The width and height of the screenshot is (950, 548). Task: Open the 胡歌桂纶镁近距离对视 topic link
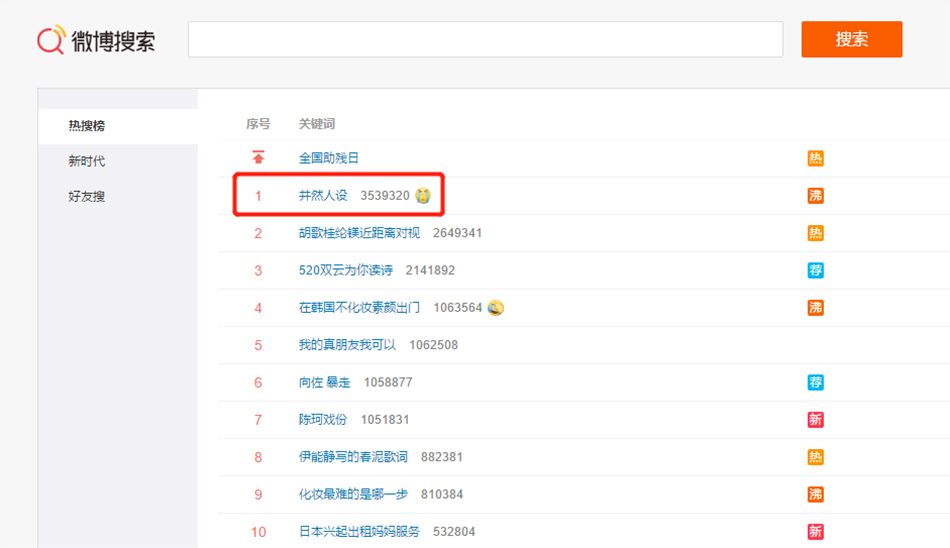(x=359, y=233)
